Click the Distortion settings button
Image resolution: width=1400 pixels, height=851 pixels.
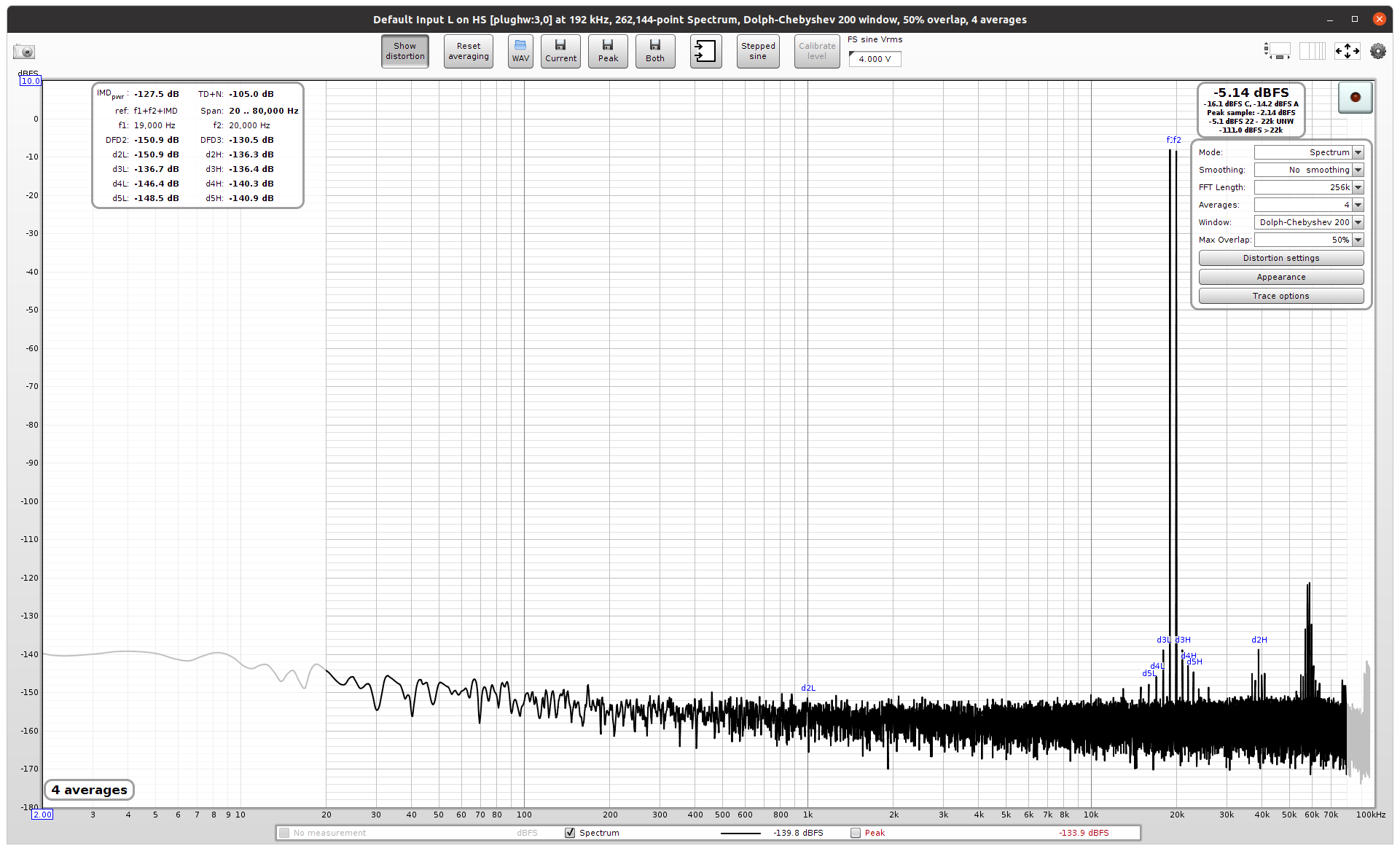1281,258
